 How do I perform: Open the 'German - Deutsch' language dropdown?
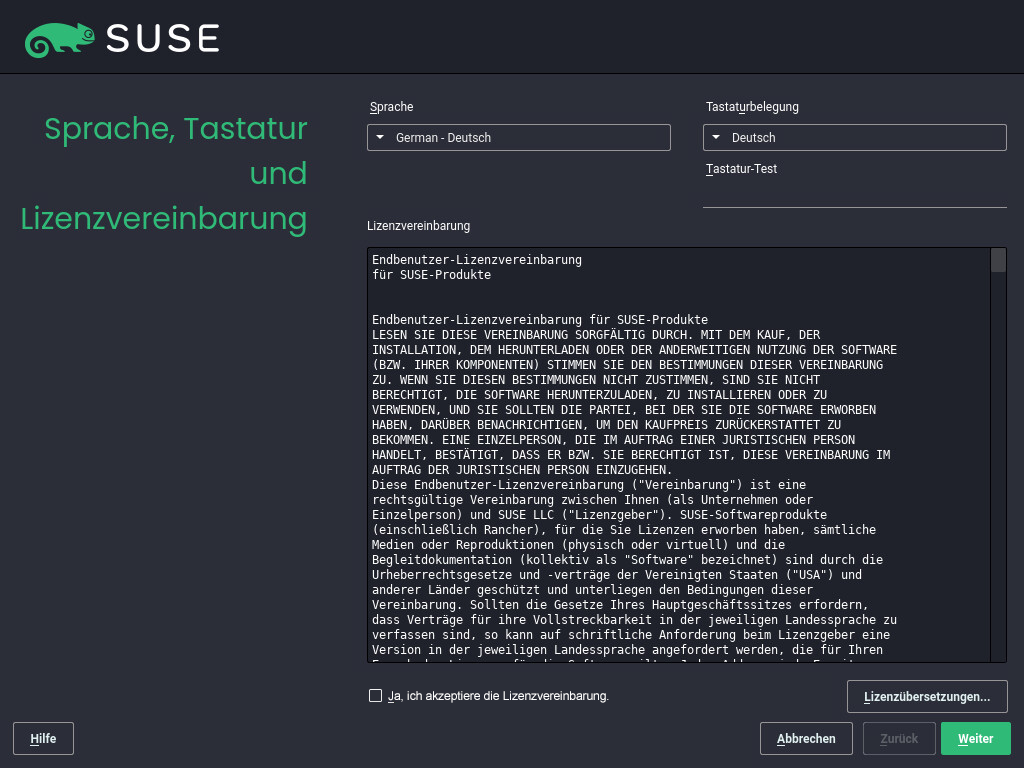point(518,138)
